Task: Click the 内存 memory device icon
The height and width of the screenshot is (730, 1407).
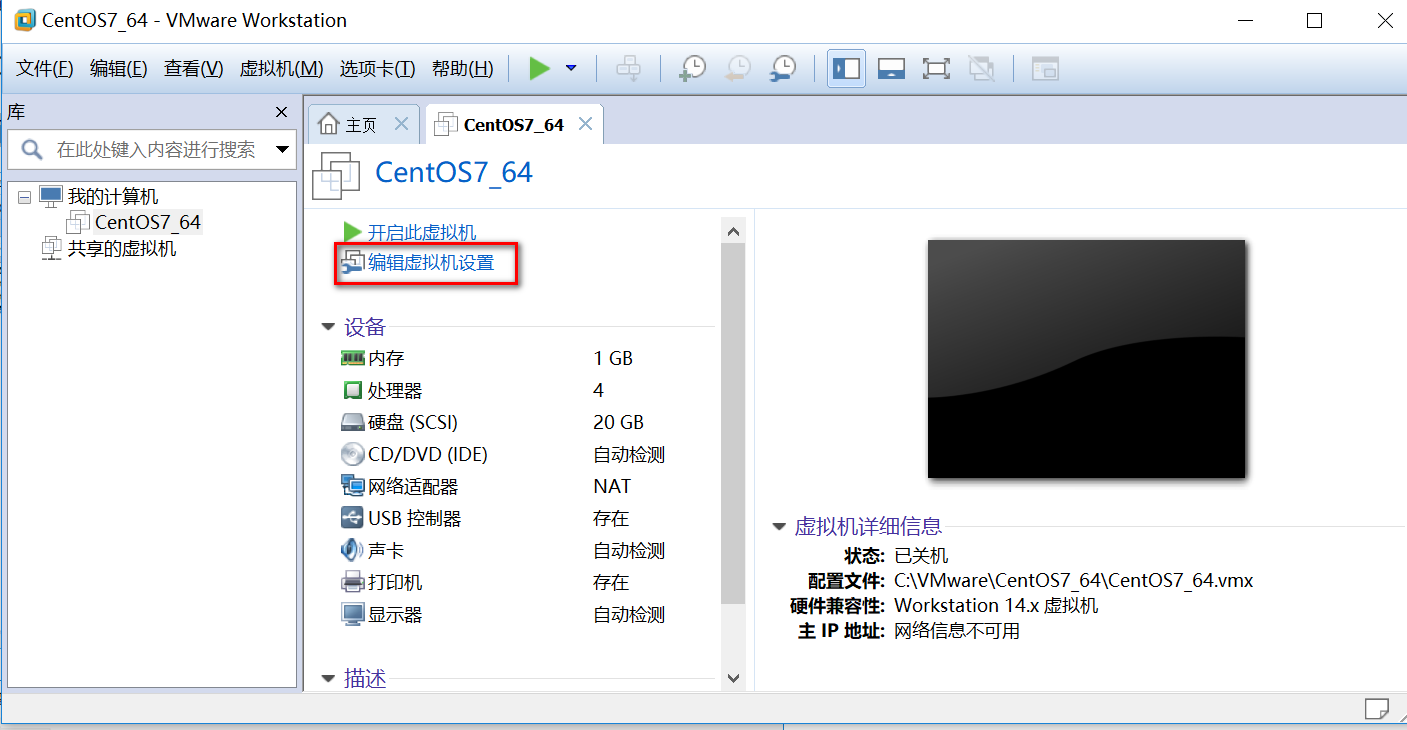Action: [x=352, y=358]
